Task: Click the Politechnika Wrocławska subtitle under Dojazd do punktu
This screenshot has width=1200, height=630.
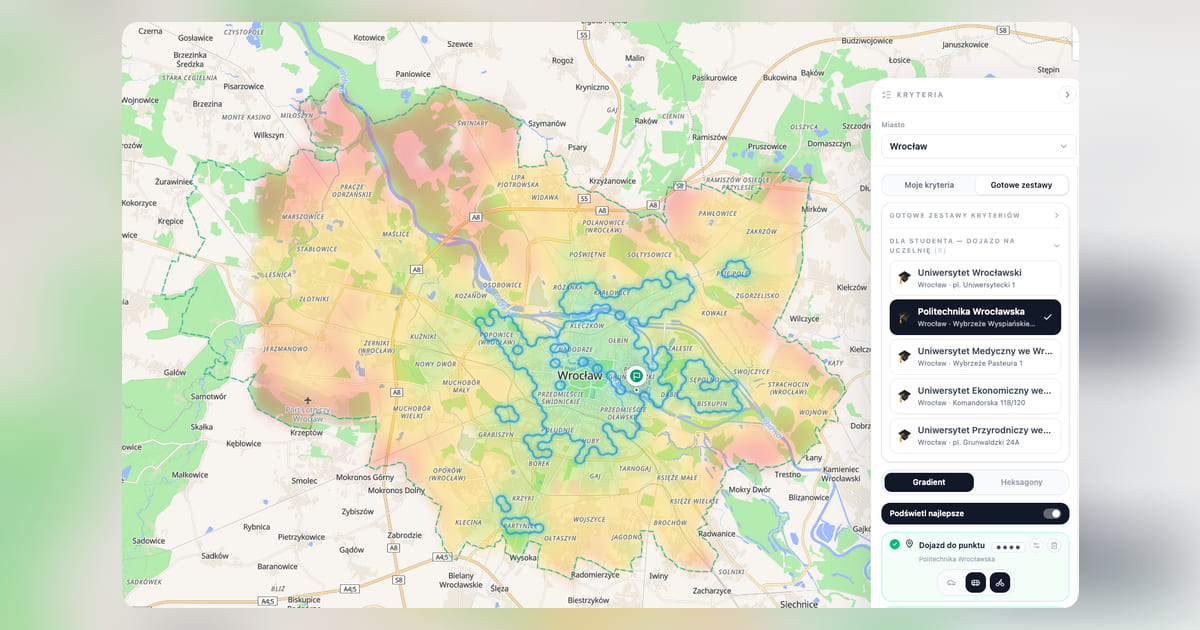Action: (x=957, y=559)
